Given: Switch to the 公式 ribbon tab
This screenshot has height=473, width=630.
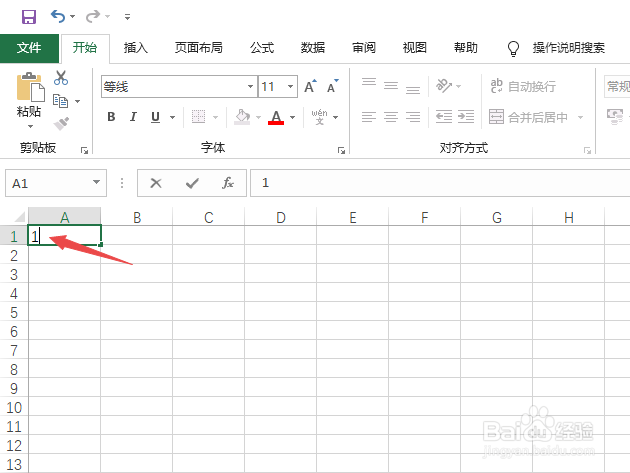Looking at the screenshot, I should (x=262, y=48).
